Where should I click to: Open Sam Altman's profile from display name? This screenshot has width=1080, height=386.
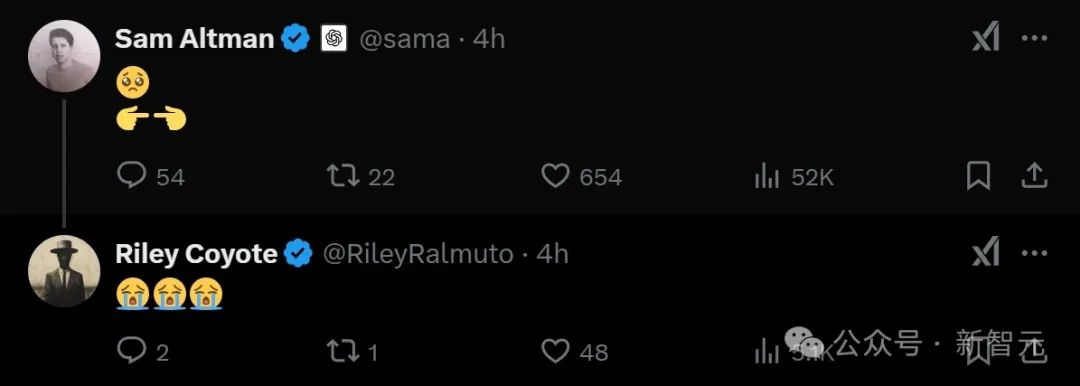(194, 39)
